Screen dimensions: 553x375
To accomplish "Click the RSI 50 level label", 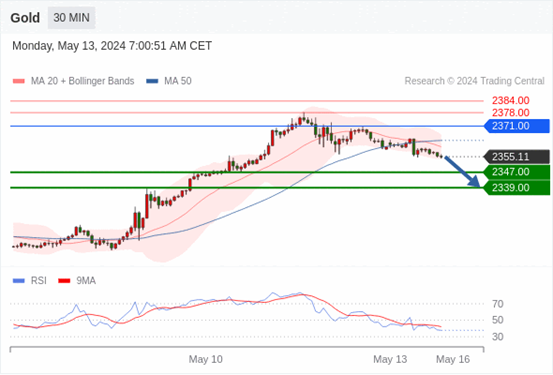I will (498, 320).
